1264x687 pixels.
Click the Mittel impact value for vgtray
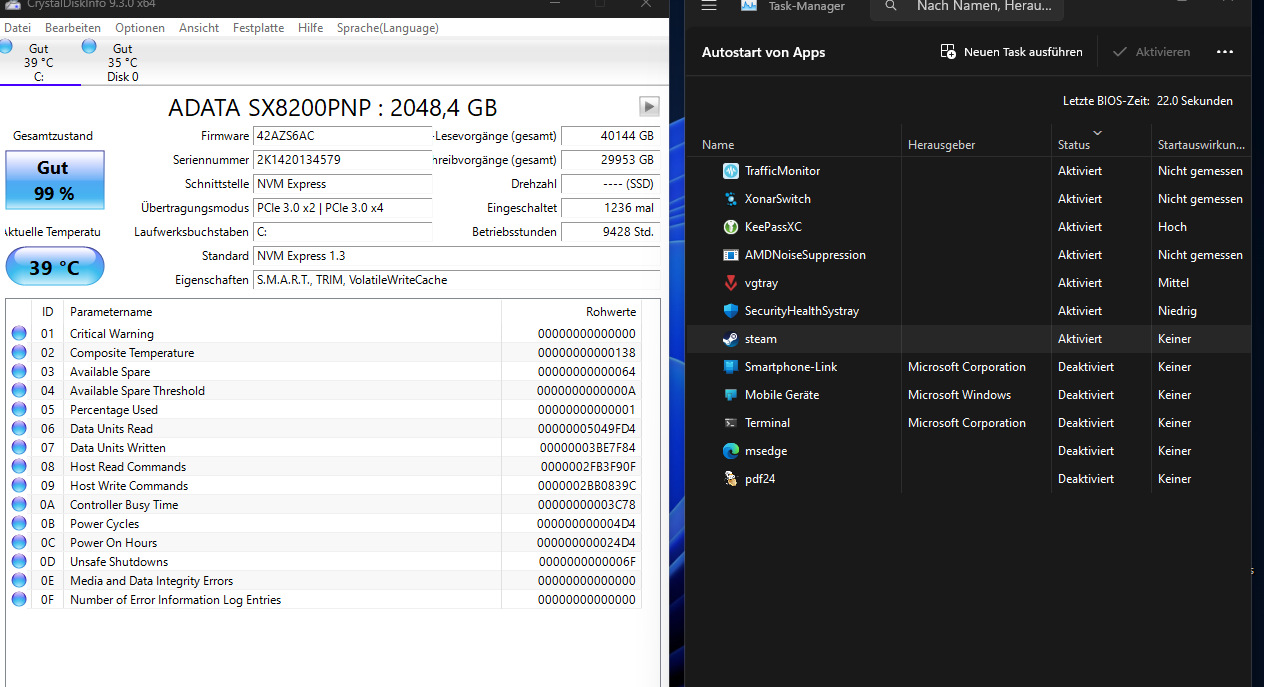(1173, 283)
